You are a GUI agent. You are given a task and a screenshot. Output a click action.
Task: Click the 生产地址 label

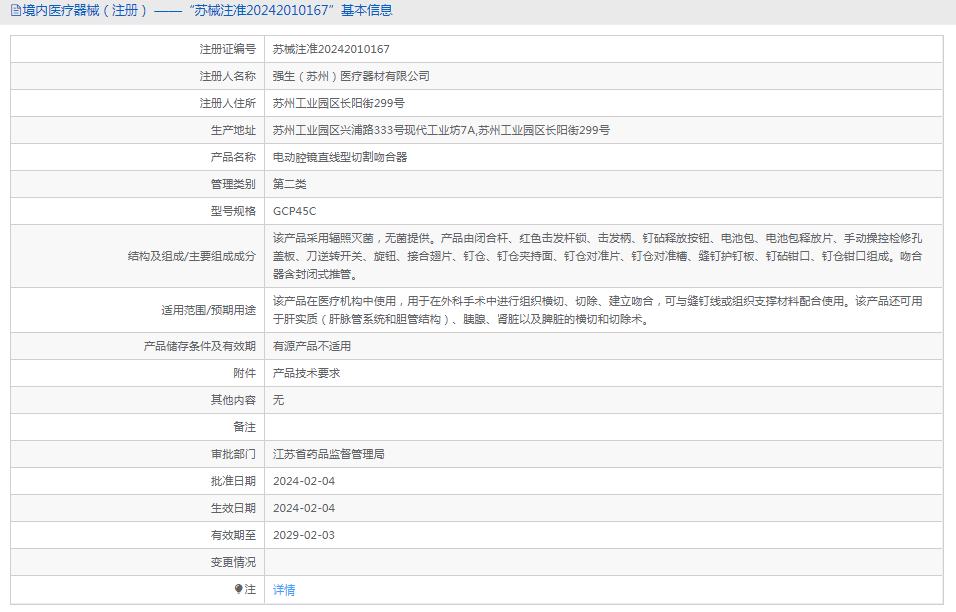(x=233, y=130)
